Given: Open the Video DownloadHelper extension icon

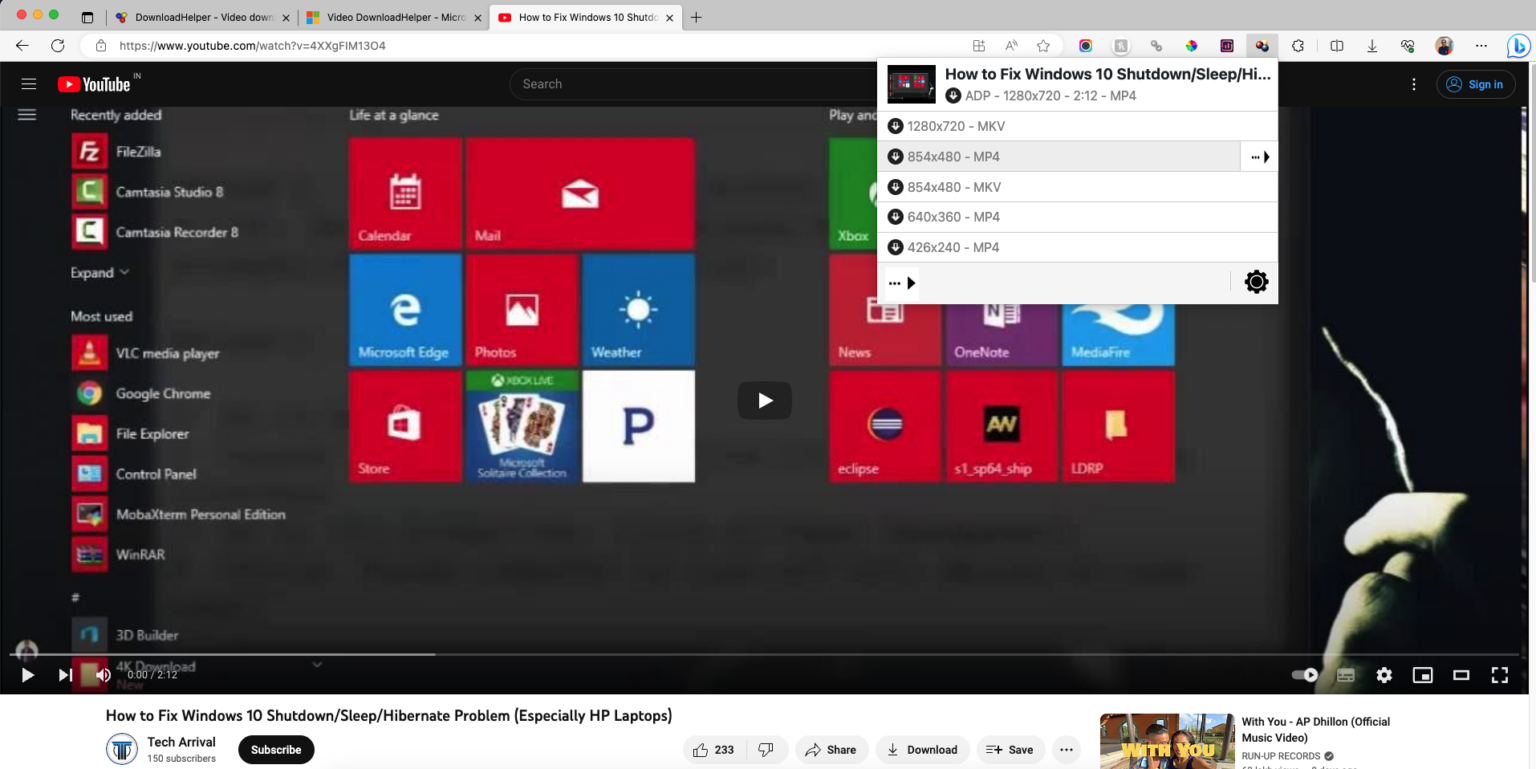Looking at the screenshot, I should pos(1262,46).
